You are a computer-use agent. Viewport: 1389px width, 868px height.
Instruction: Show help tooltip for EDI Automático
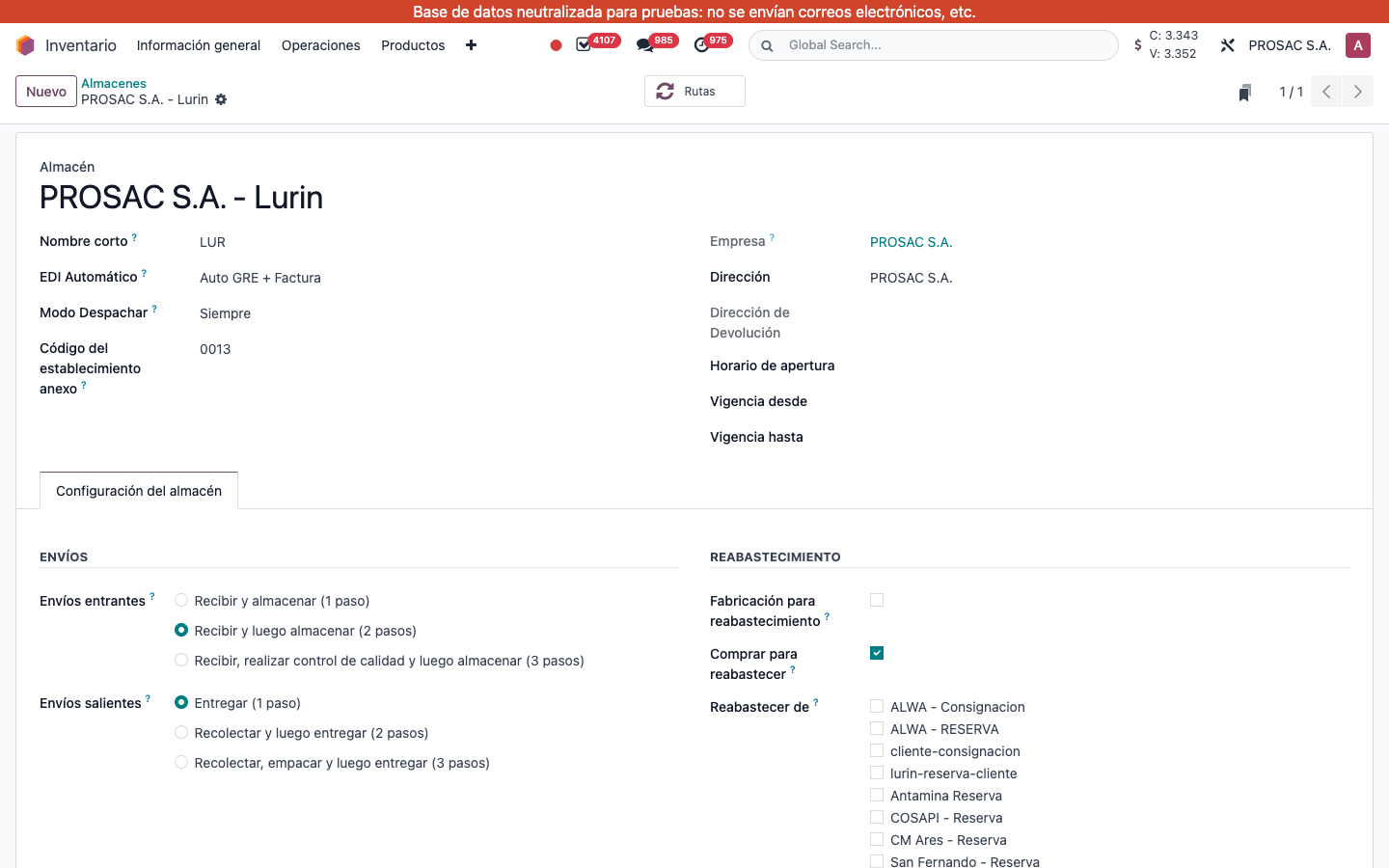(x=144, y=273)
